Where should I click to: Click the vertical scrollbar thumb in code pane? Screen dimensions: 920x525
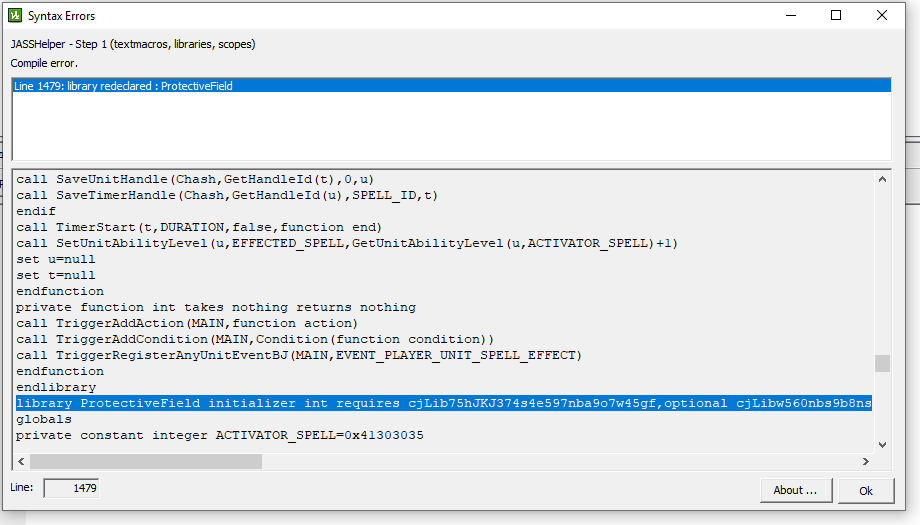pyautogui.click(x=882, y=363)
